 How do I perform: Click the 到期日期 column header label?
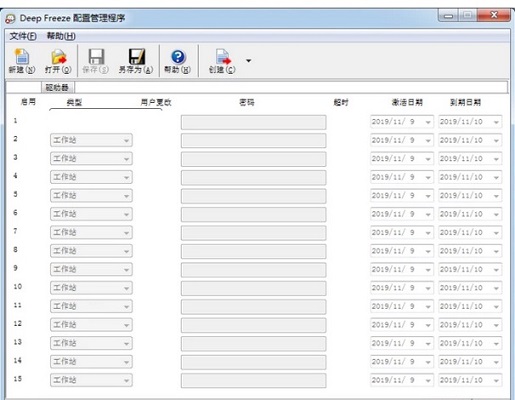click(x=465, y=102)
